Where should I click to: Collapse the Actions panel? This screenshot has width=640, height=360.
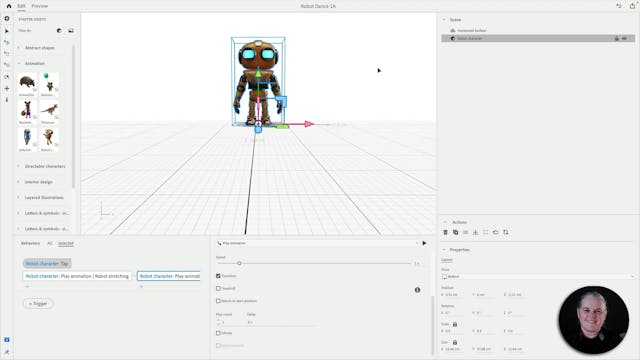[x=445, y=222]
